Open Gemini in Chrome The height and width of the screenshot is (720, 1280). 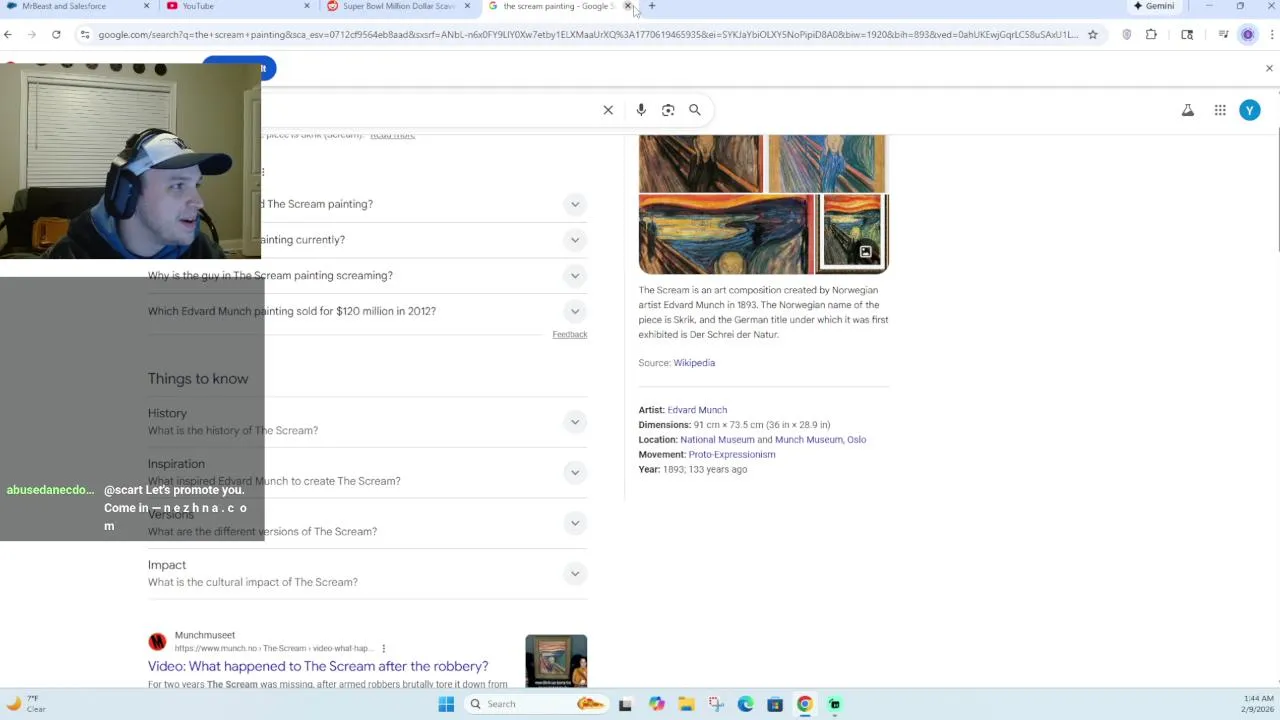[1154, 6]
